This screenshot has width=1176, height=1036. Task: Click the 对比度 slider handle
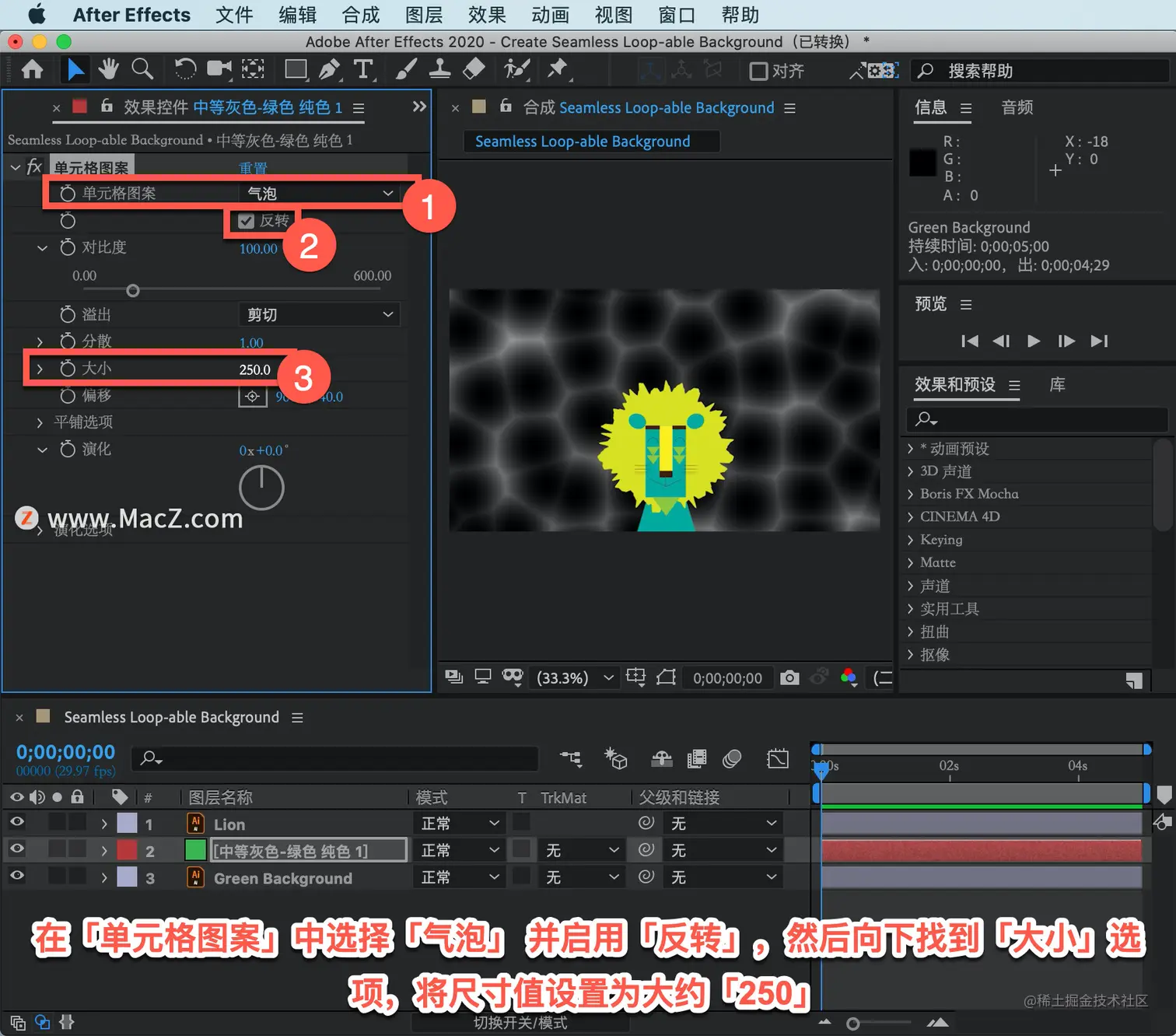click(133, 291)
